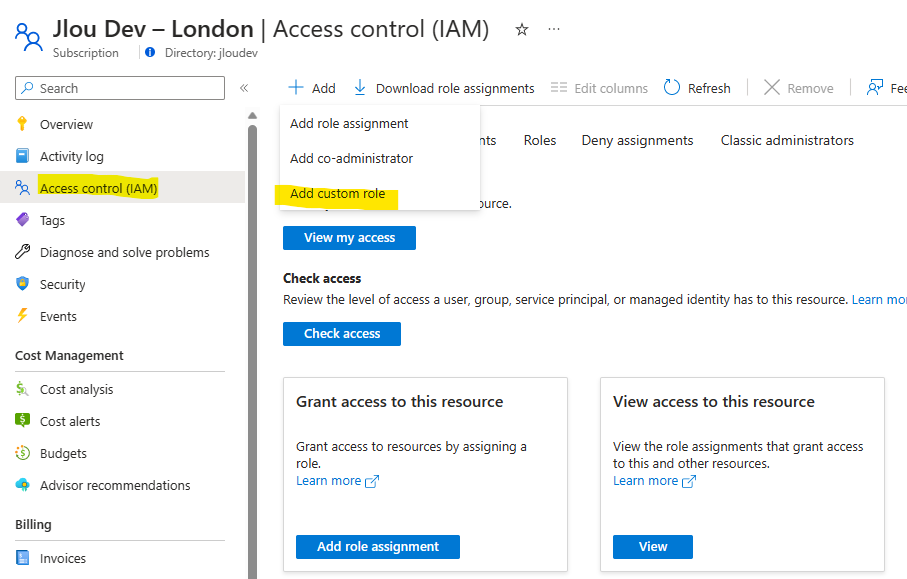Screen dimensions: 907x579
Task: Click the Feedback person icon
Action: click(875, 87)
